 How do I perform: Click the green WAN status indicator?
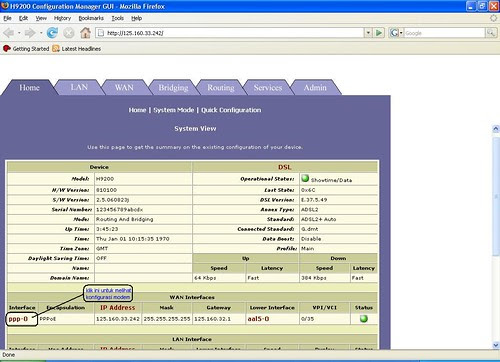coord(364,319)
